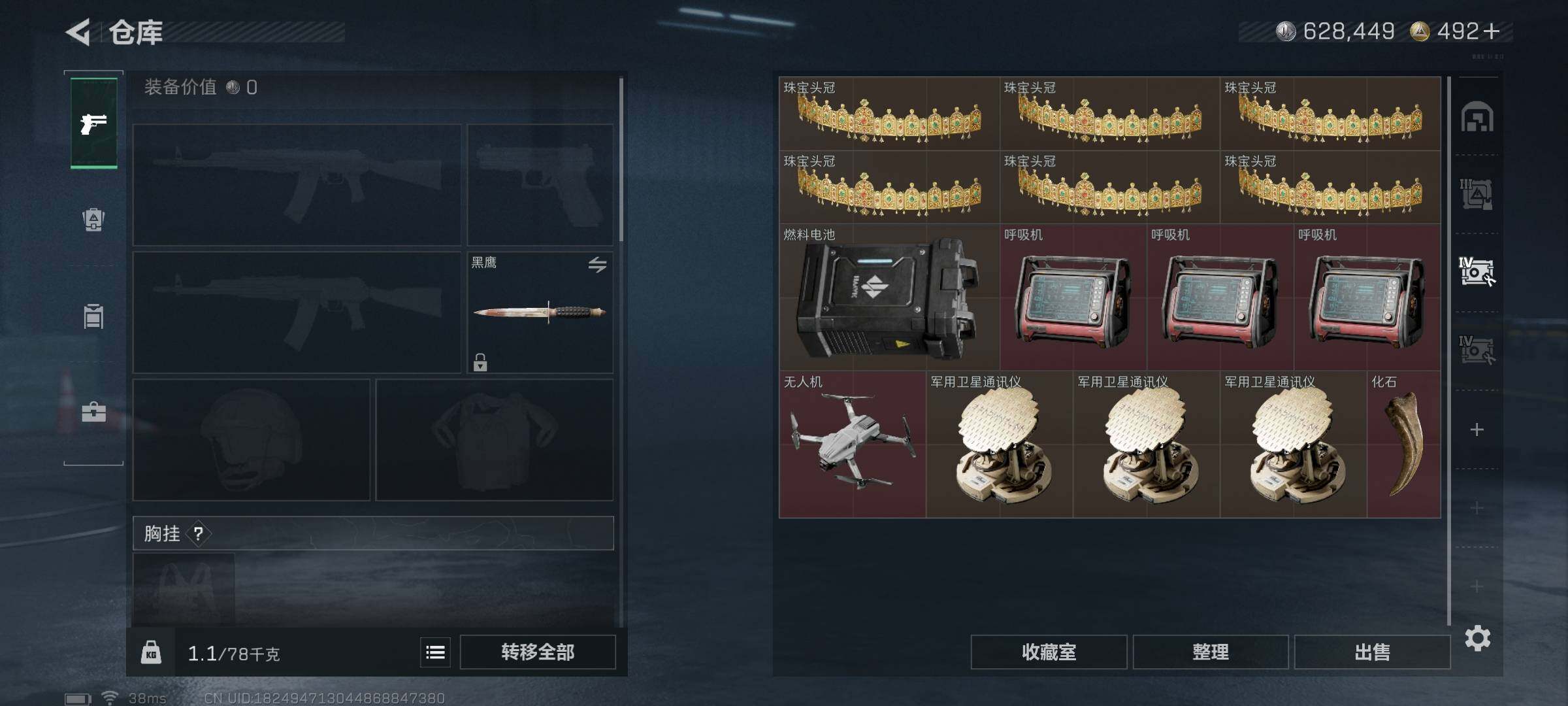Swap the 黑鹰 knife using the arrows icon

(597, 264)
